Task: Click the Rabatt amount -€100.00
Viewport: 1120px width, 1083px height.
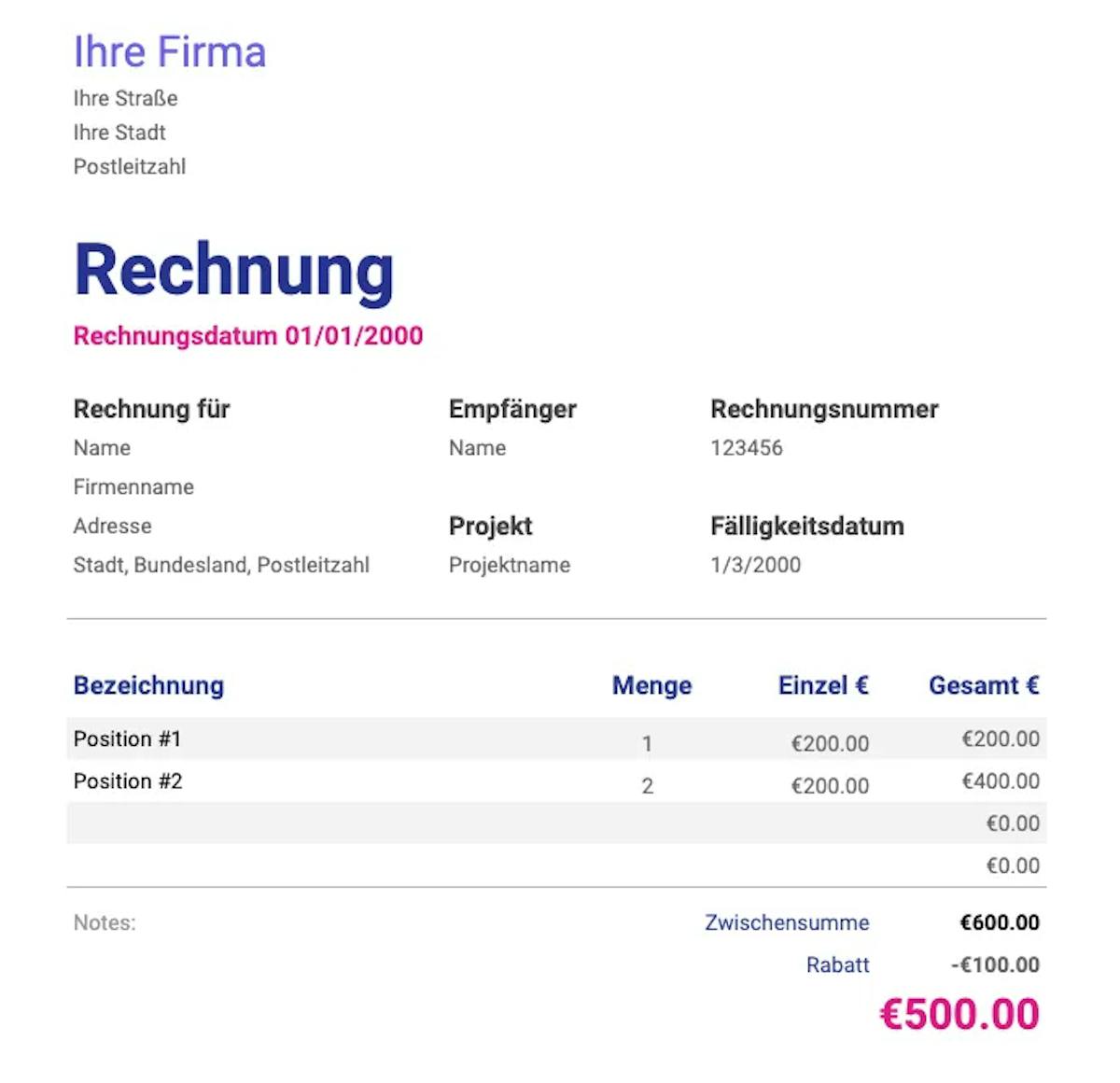Action: tap(995, 965)
